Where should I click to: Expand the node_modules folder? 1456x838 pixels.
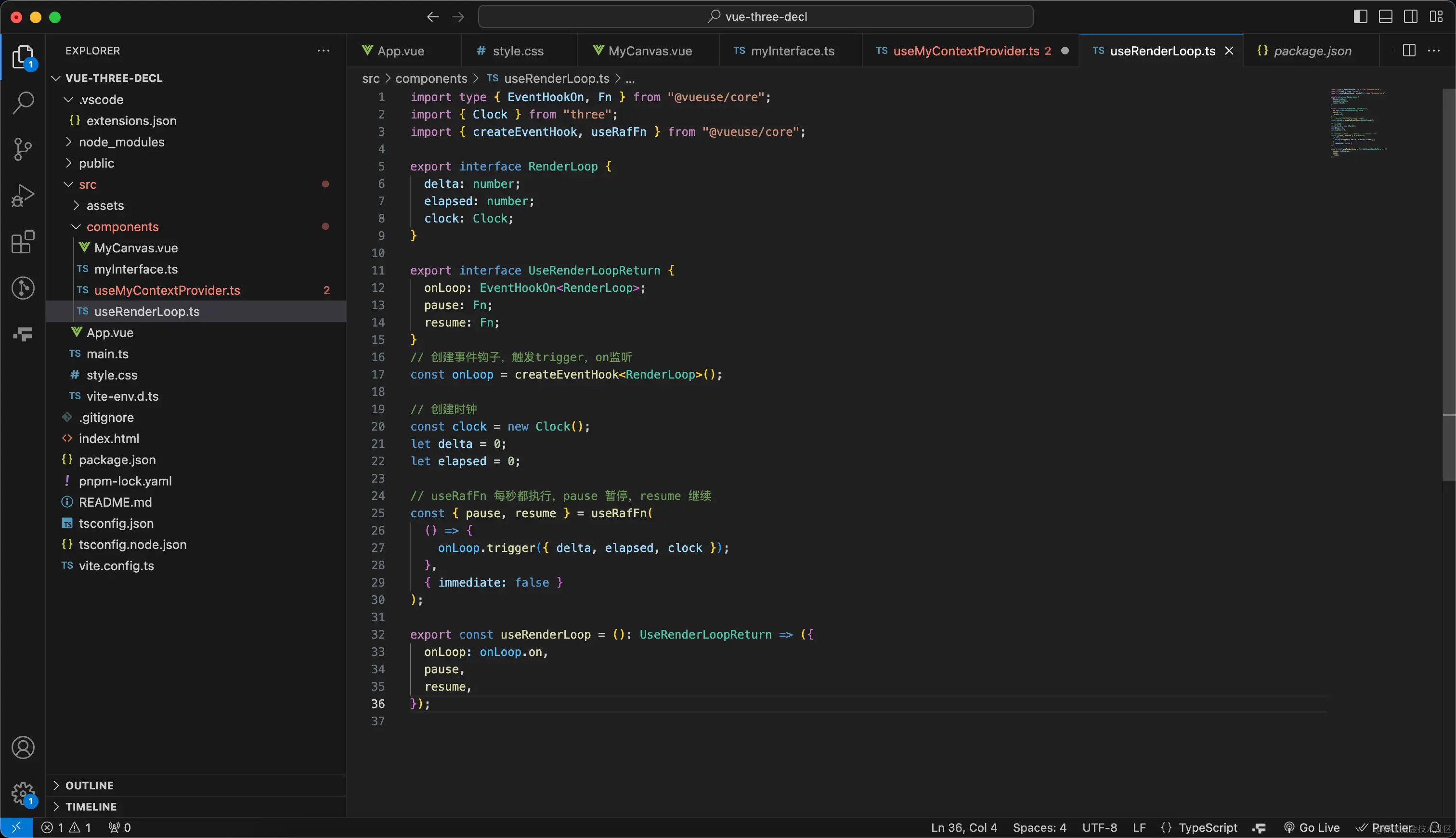point(121,142)
